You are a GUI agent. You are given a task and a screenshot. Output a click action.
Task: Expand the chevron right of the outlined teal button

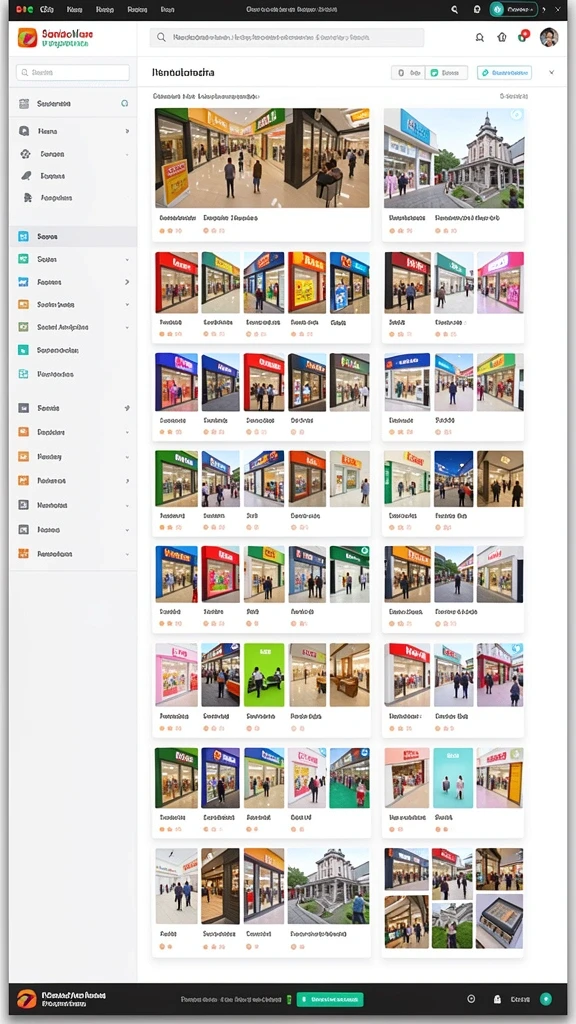pos(552,72)
